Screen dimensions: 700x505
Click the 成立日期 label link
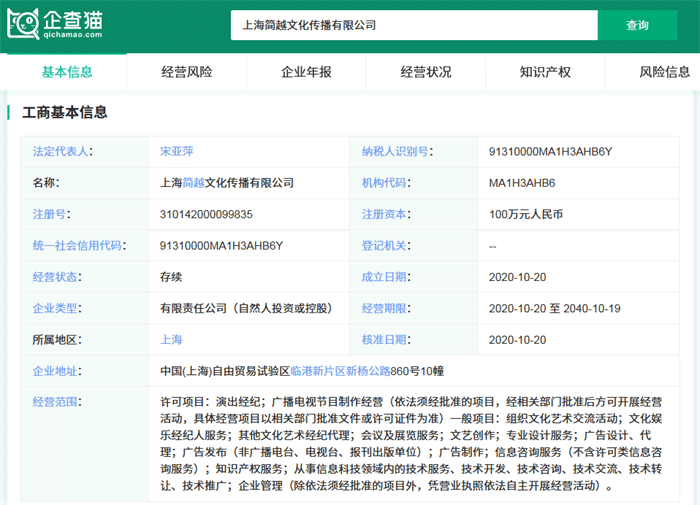click(384, 277)
